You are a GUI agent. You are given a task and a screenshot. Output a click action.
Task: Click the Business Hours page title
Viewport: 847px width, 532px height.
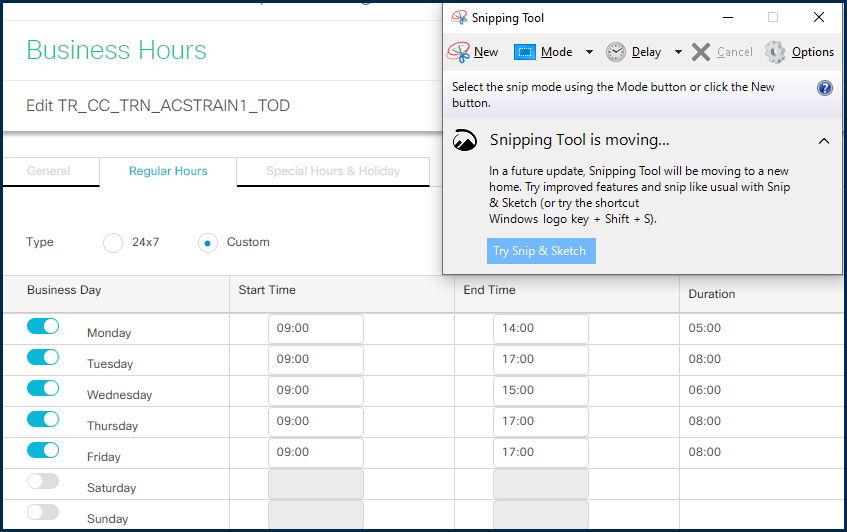(x=117, y=50)
